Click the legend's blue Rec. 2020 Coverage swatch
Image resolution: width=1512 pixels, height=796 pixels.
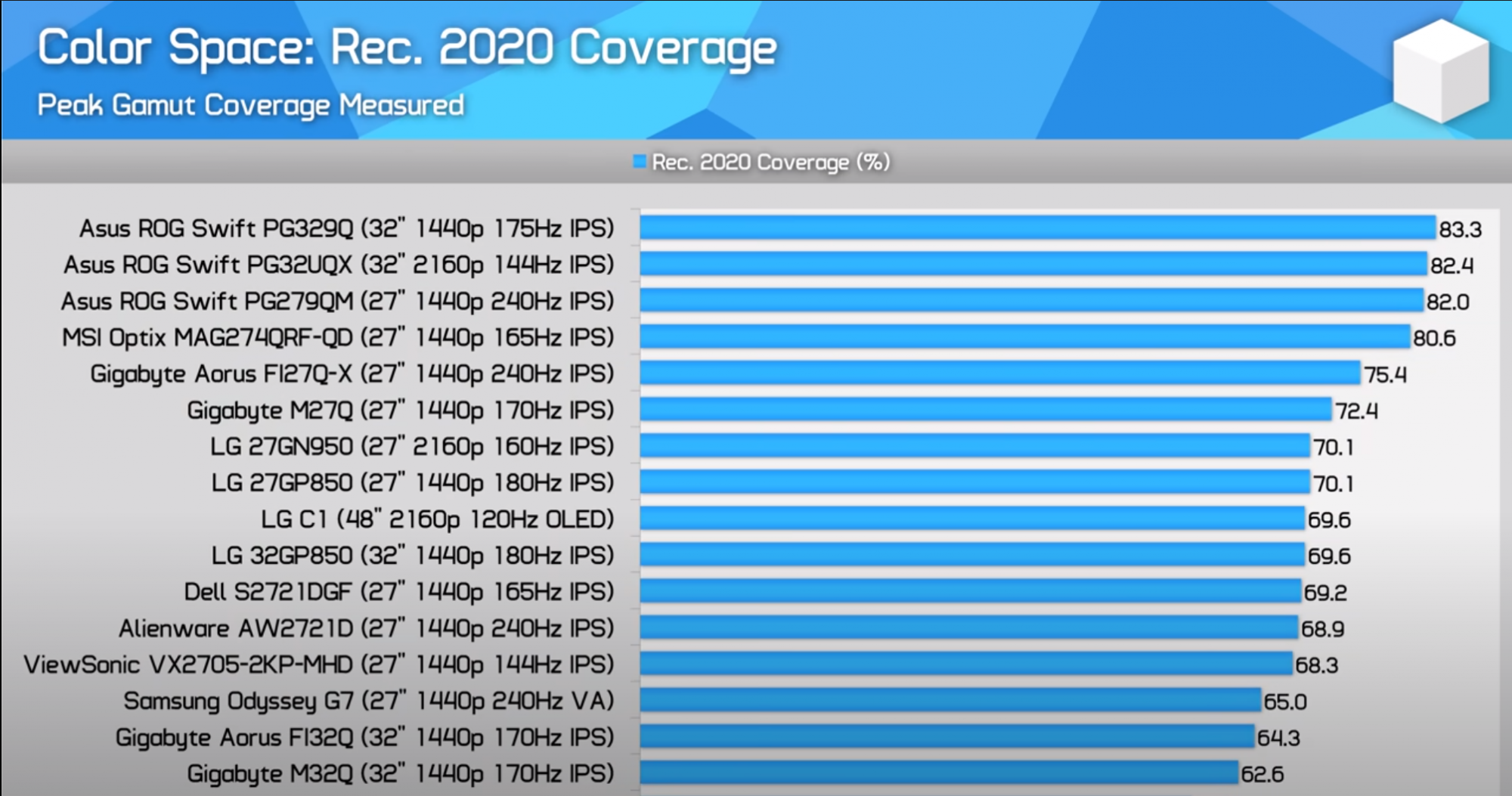[640, 161]
